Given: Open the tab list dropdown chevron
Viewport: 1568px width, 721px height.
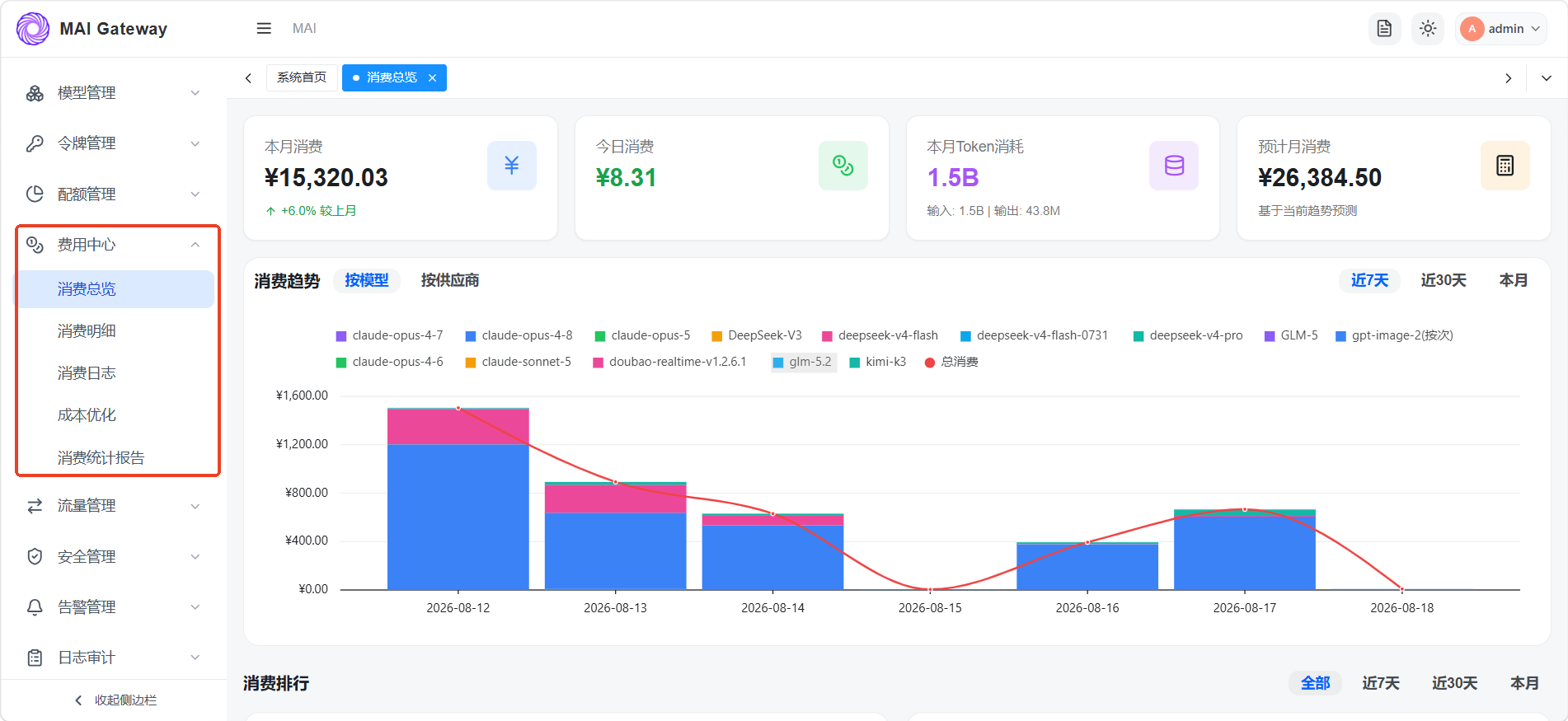Looking at the screenshot, I should point(1547,78).
